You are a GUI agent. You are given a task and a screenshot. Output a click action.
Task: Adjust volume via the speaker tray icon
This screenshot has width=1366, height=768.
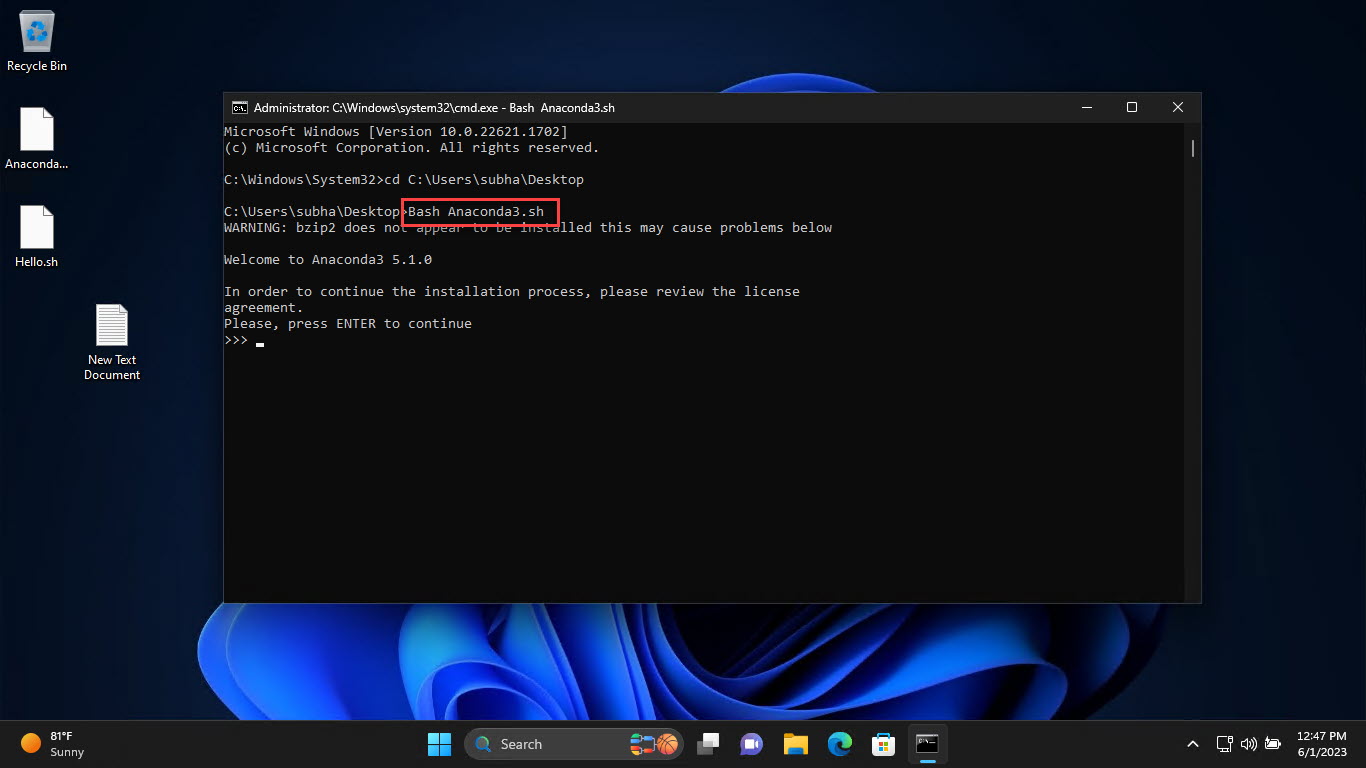coord(1248,744)
